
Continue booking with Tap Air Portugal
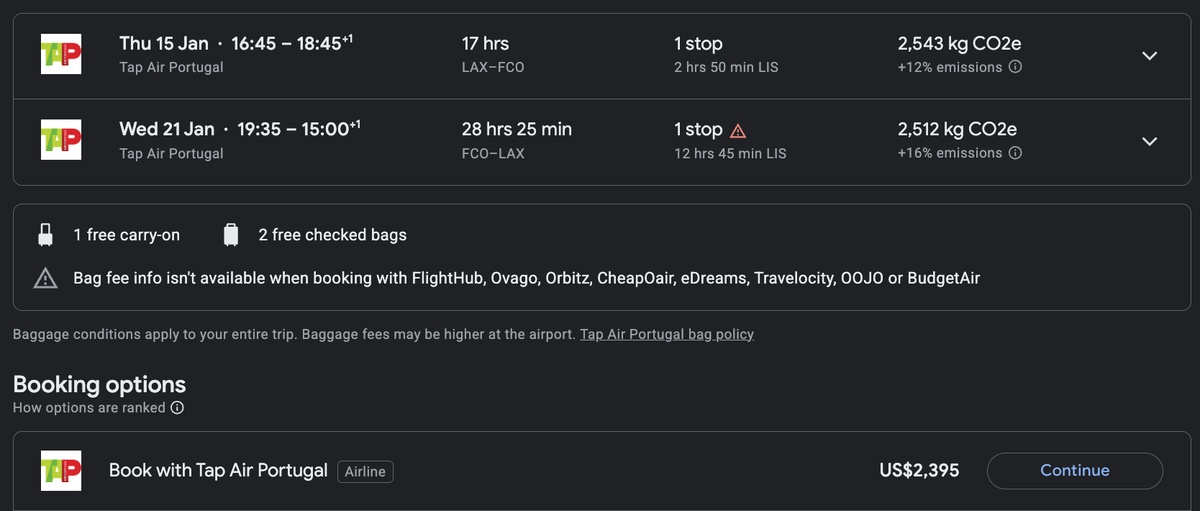1075,470
